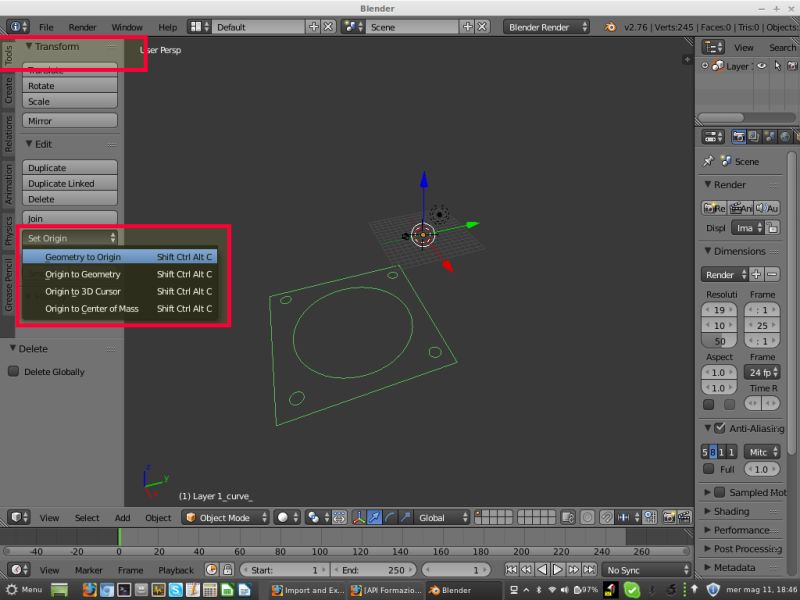
Task: Enable the rotation manipulator icon in viewport header
Action: [390, 517]
